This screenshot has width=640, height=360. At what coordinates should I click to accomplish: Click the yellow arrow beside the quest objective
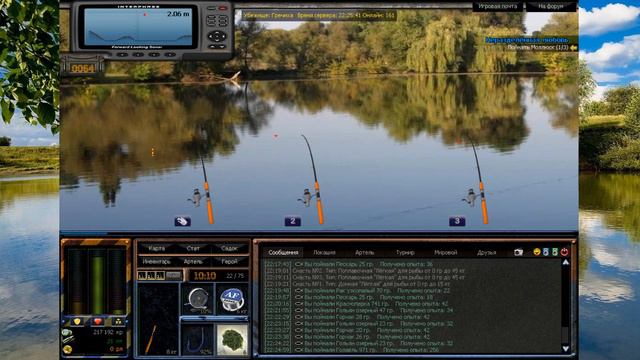(573, 48)
